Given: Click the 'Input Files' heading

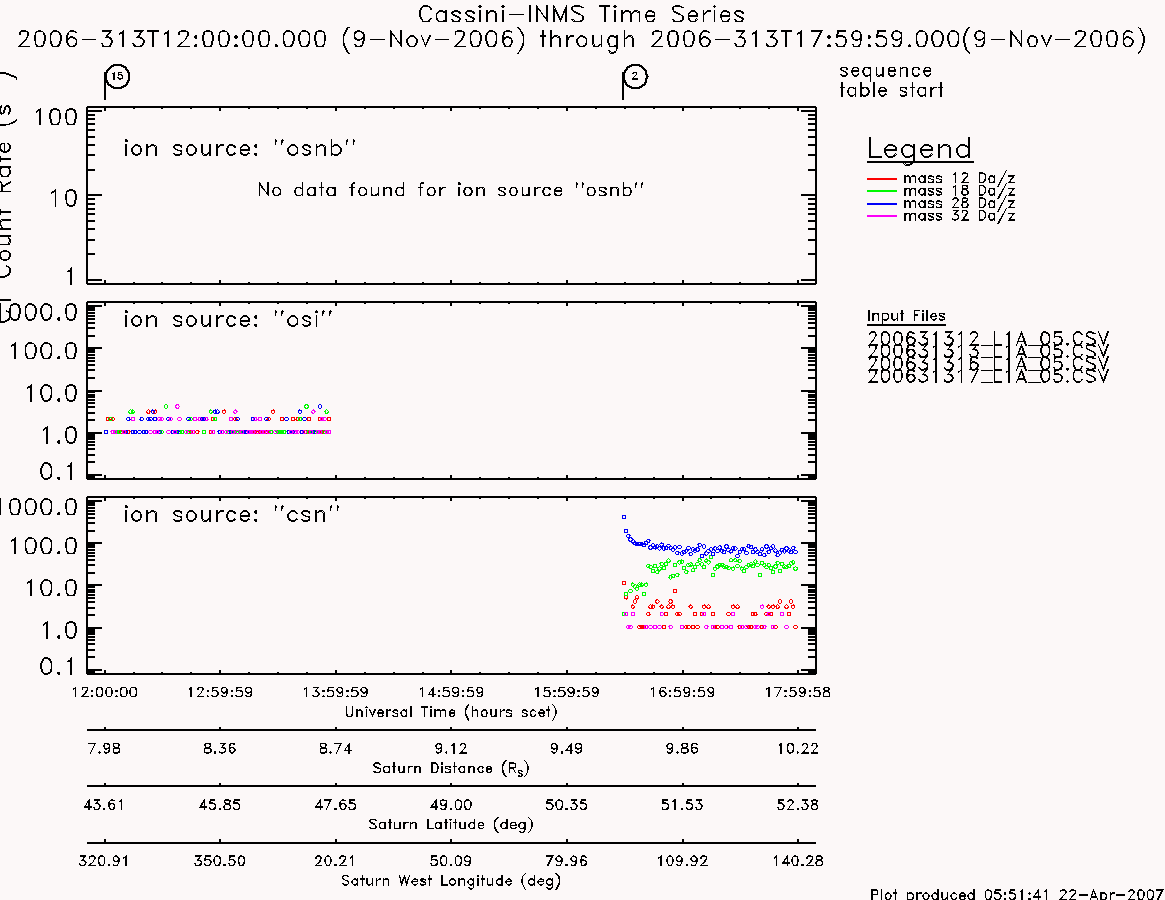Looking at the screenshot, I should click(x=906, y=316).
